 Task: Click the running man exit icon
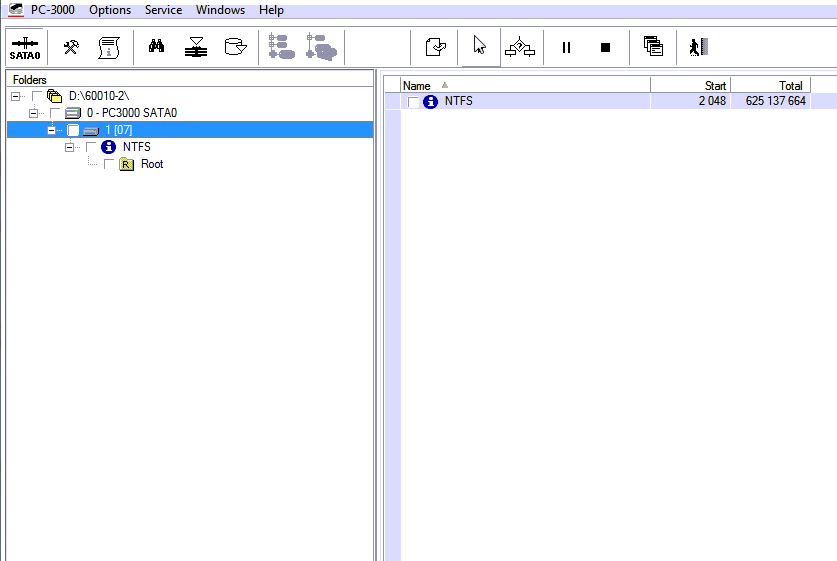coord(699,47)
